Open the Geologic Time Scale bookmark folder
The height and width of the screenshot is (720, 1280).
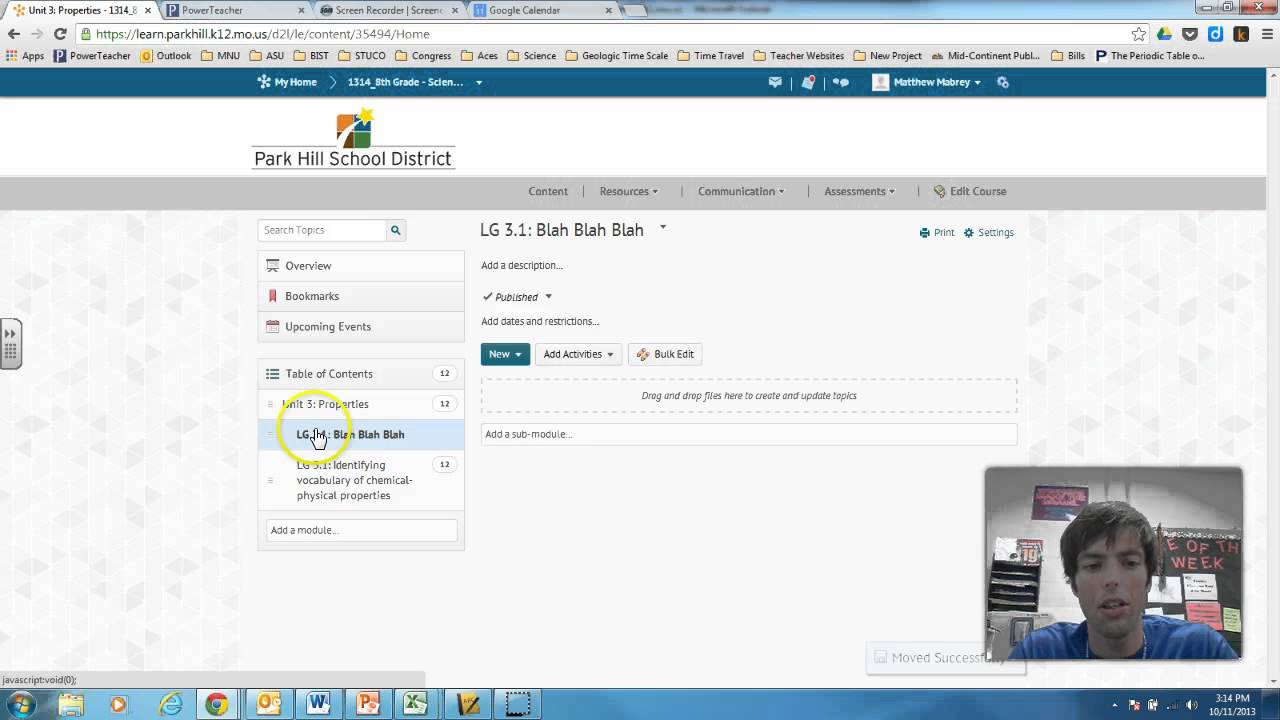click(615, 56)
